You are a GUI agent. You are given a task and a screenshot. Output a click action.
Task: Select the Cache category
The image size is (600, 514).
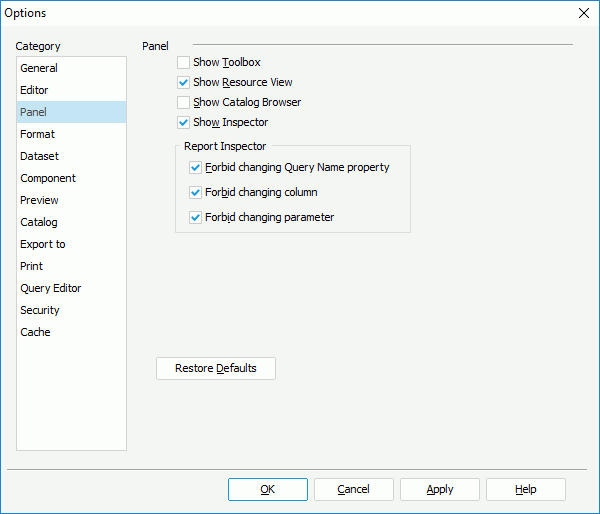[x=71, y=332]
